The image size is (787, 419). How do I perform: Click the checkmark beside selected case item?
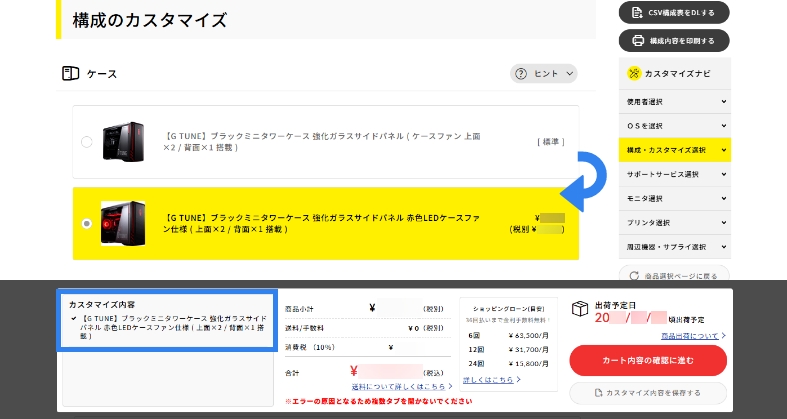pos(74,318)
